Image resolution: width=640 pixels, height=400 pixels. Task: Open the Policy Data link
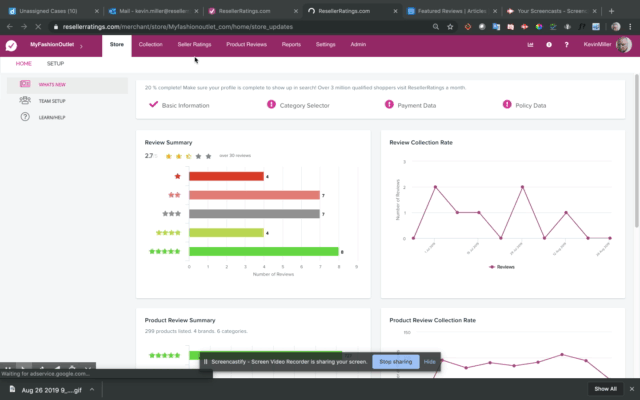[531, 105]
